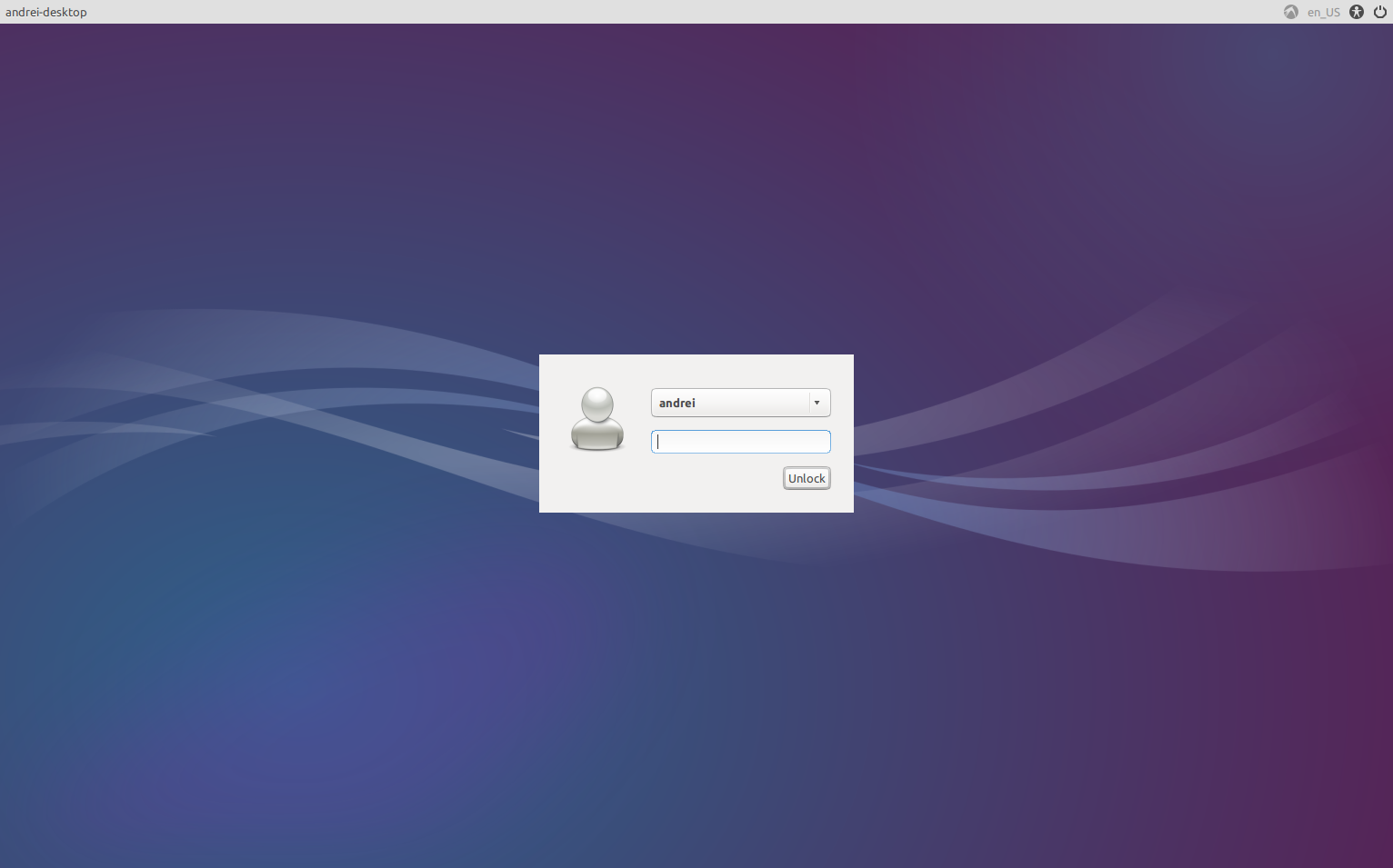Choose a different account from the user dropdown

pos(817,403)
